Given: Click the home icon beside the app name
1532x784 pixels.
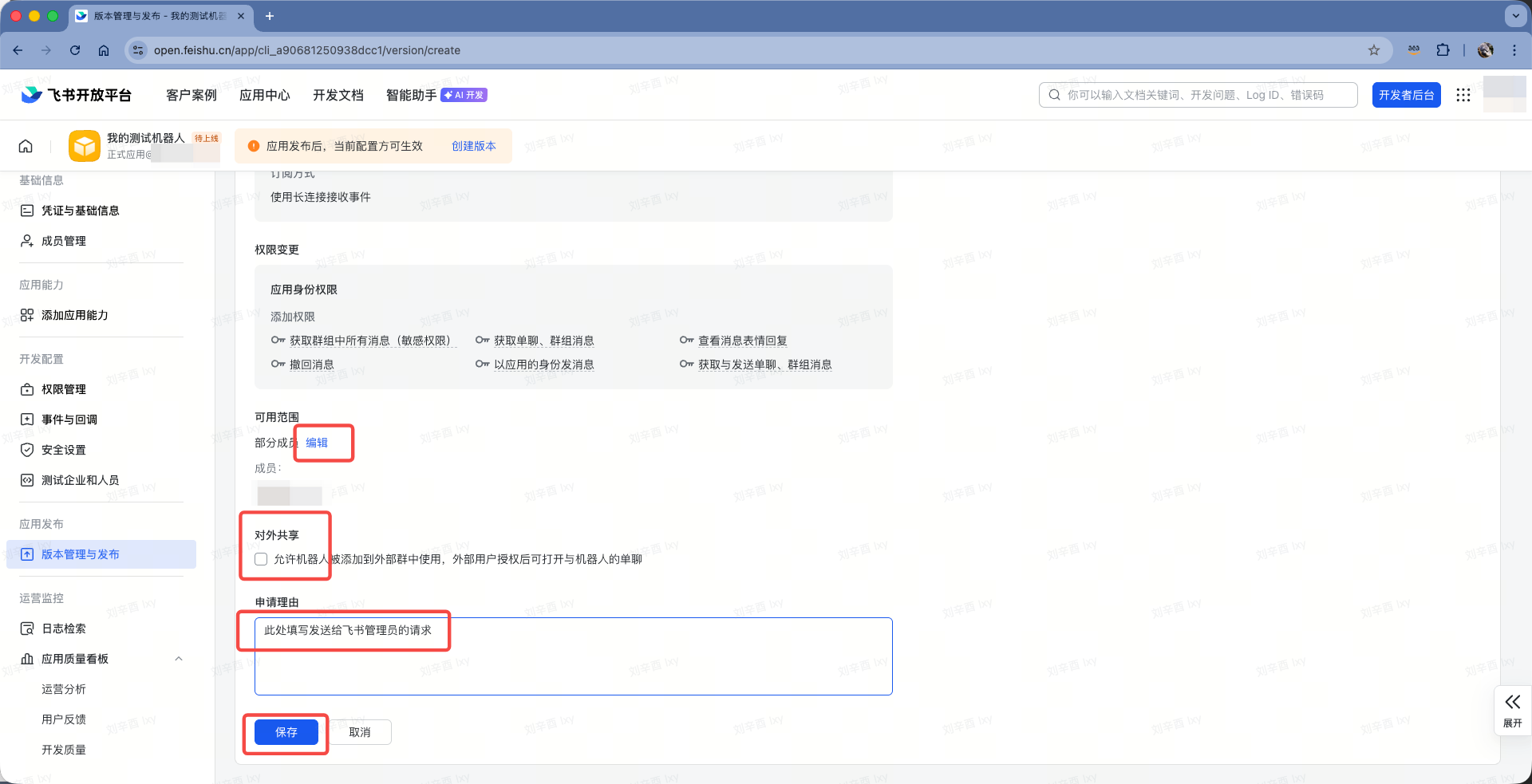Looking at the screenshot, I should click(x=26, y=146).
